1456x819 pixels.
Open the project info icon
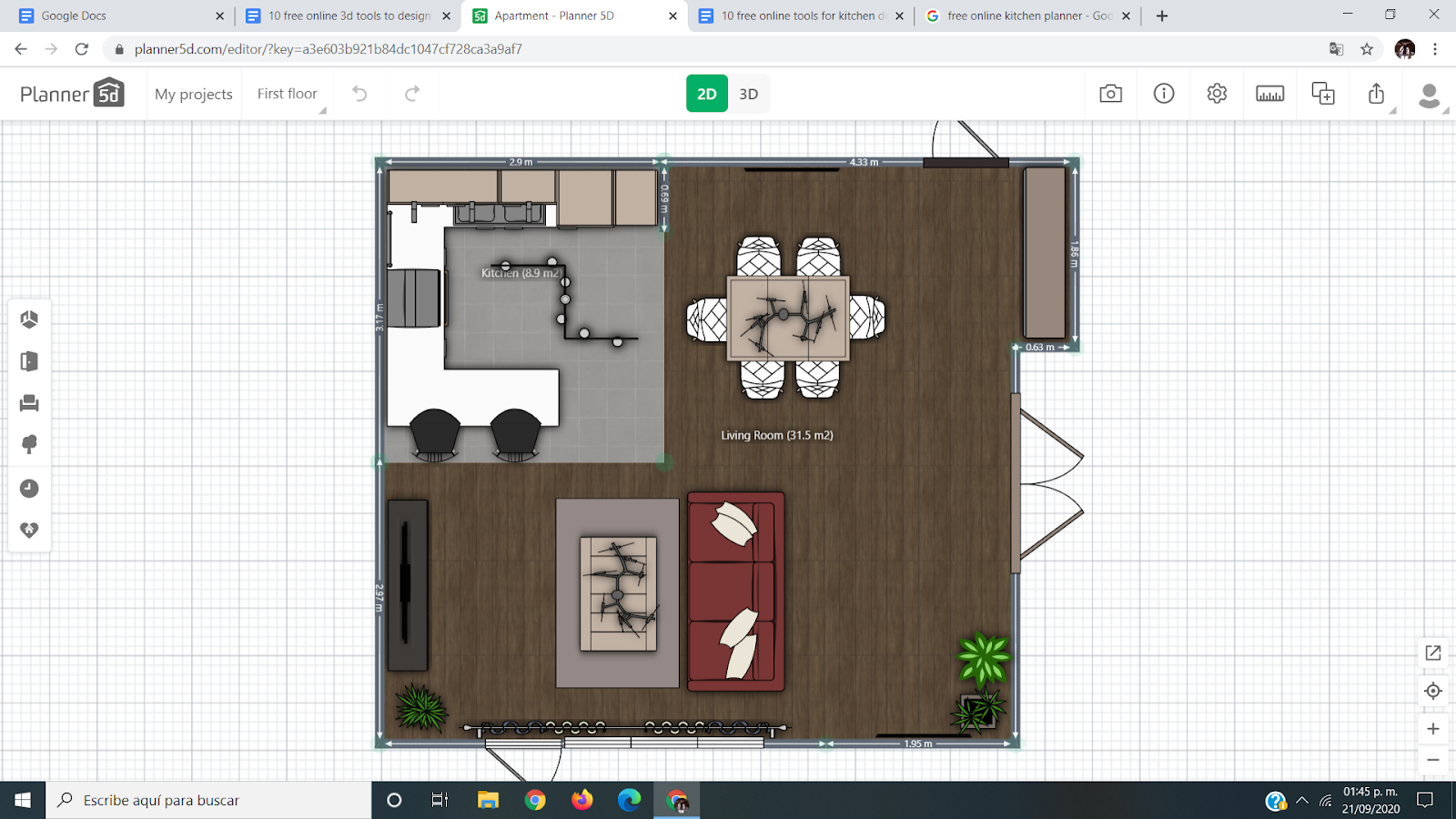[1164, 94]
